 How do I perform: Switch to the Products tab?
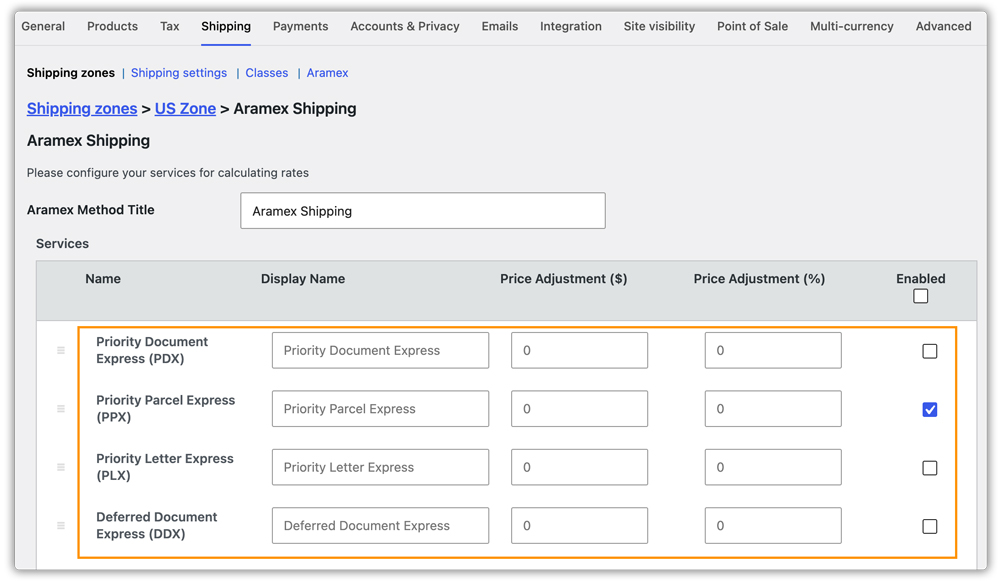[112, 26]
